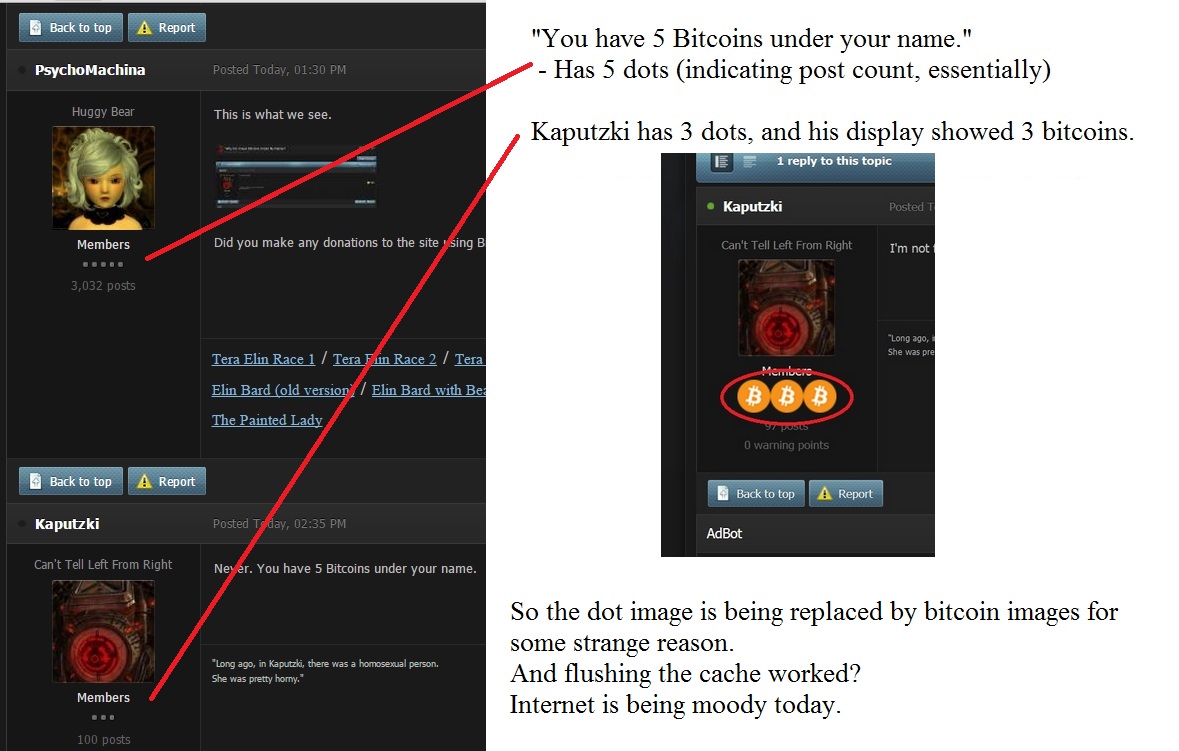Open PsychoMachina's profile name link
The width and height of the screenshot is (1179, 751).
click(90, 70)
